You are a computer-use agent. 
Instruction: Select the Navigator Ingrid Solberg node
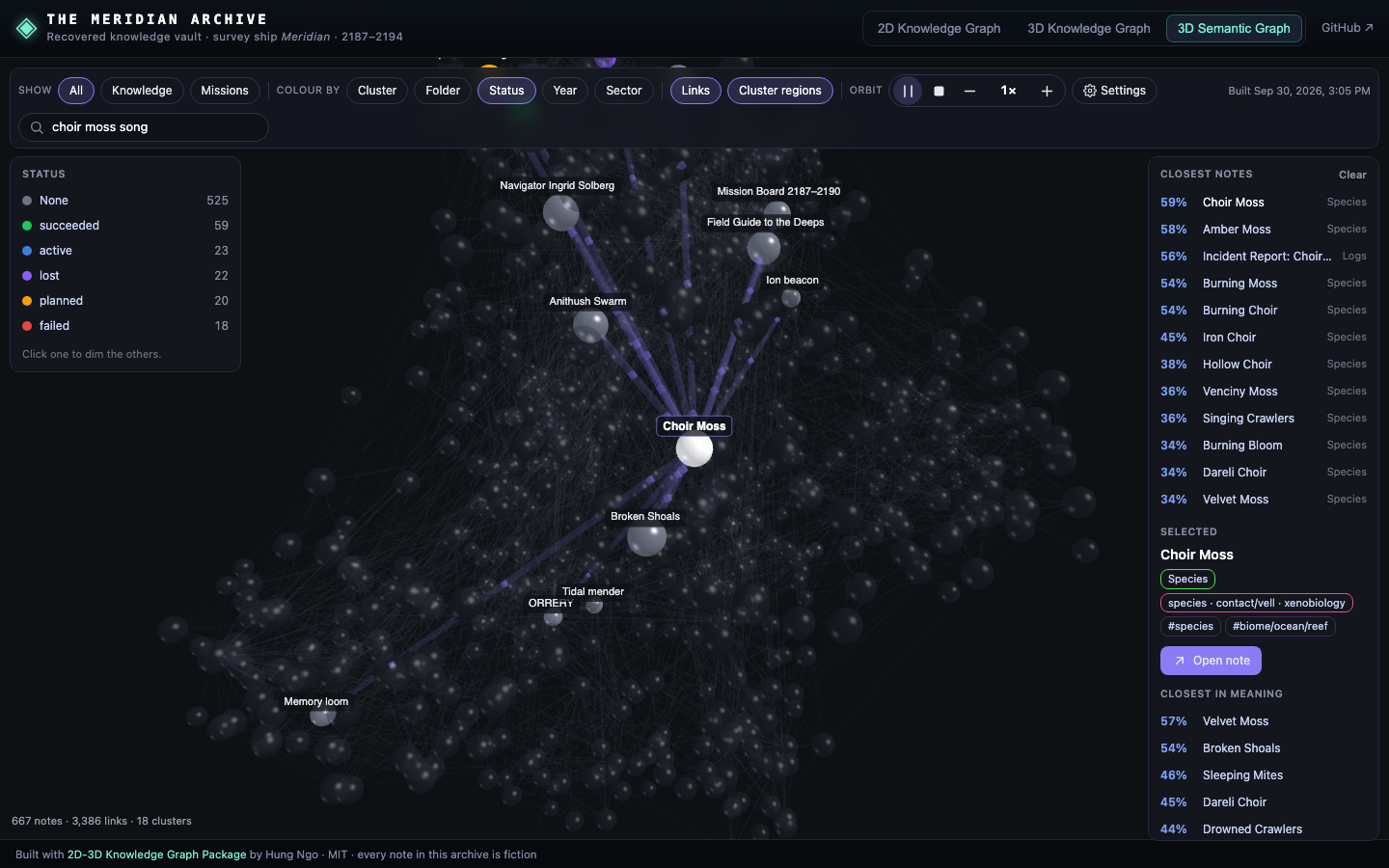coord(560,212)
